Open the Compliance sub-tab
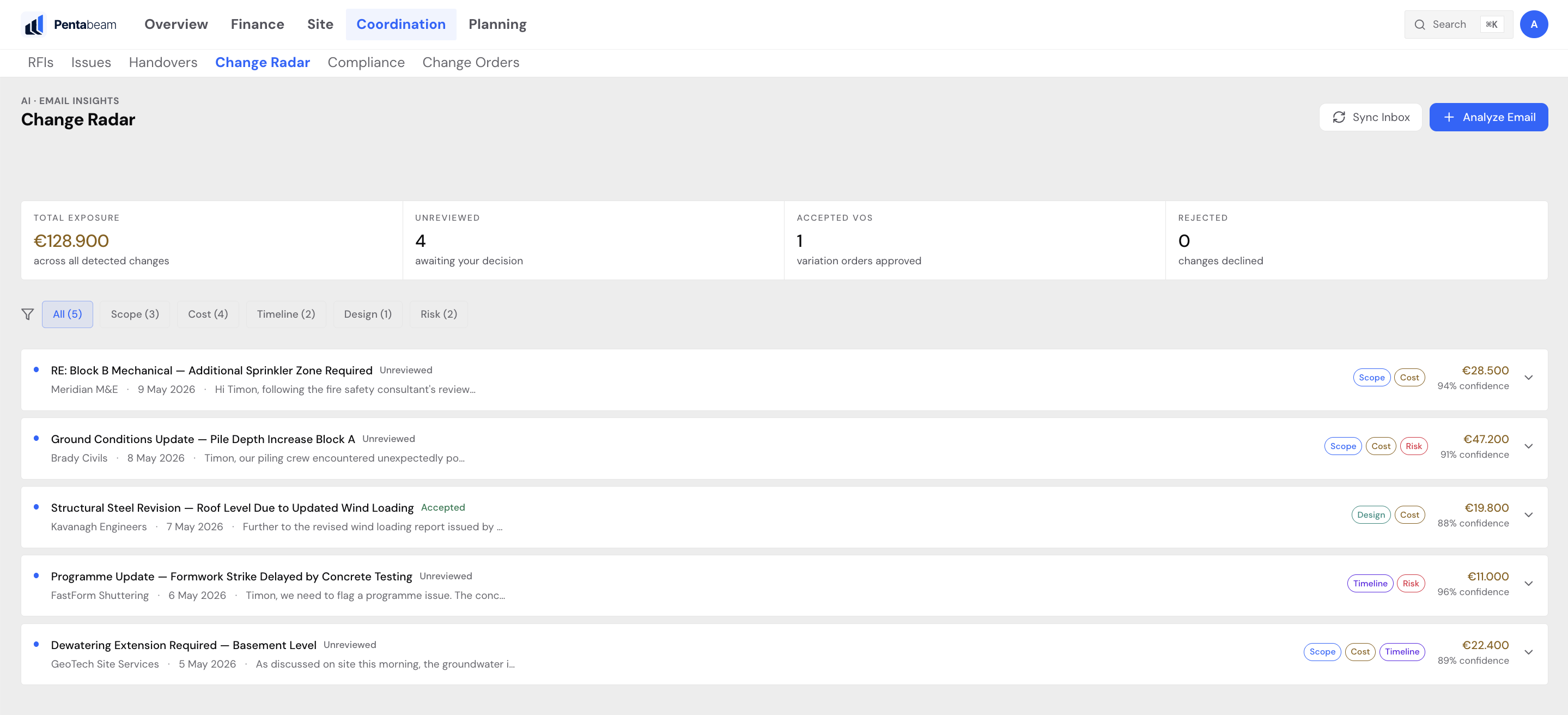This screenshot has width=1568, height=715. click(366, 63)
